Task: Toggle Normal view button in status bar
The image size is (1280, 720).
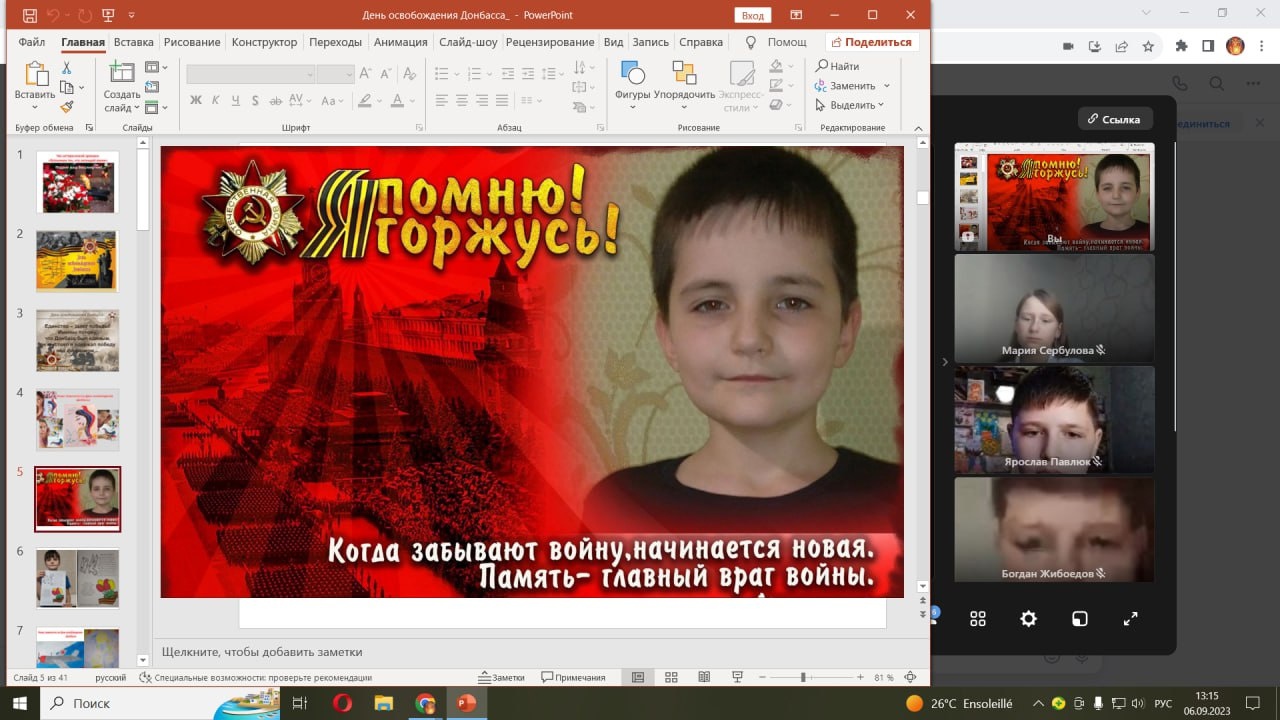Action: click(638, 677)
